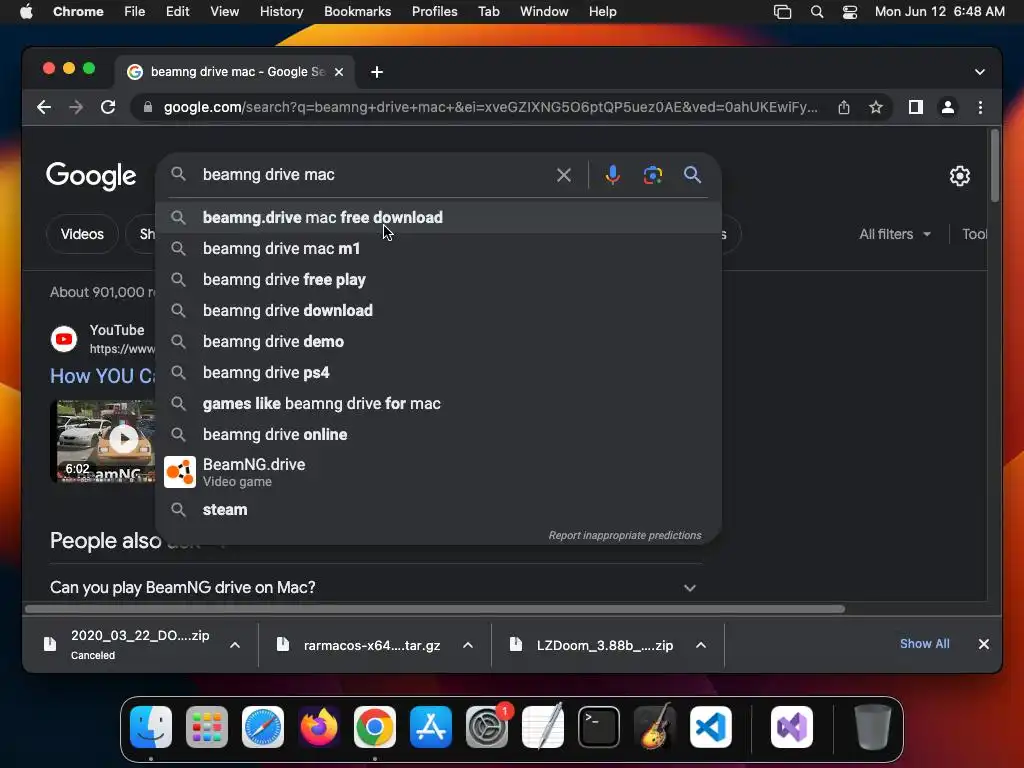Image resolution: width=1024 pixels, height=768 pixels.
Task: Choose suggestion 'beamng drive ps4'
Action: pos(438,373)
